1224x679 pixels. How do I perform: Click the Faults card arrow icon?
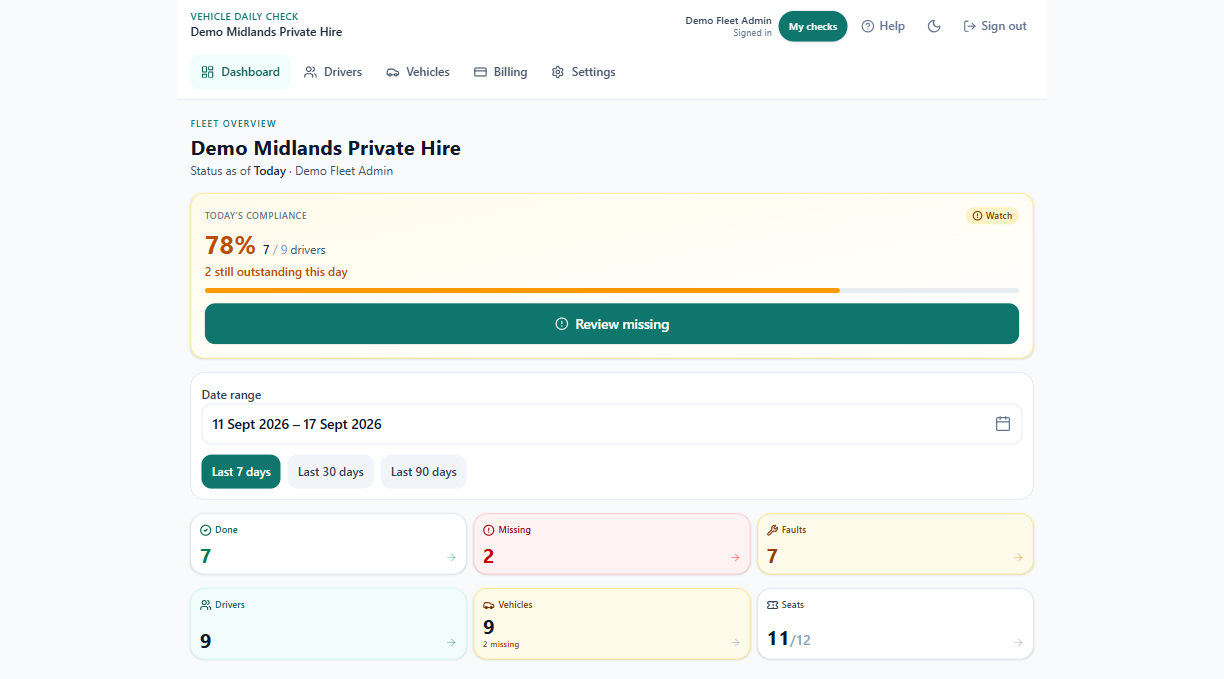[1019, 557]
